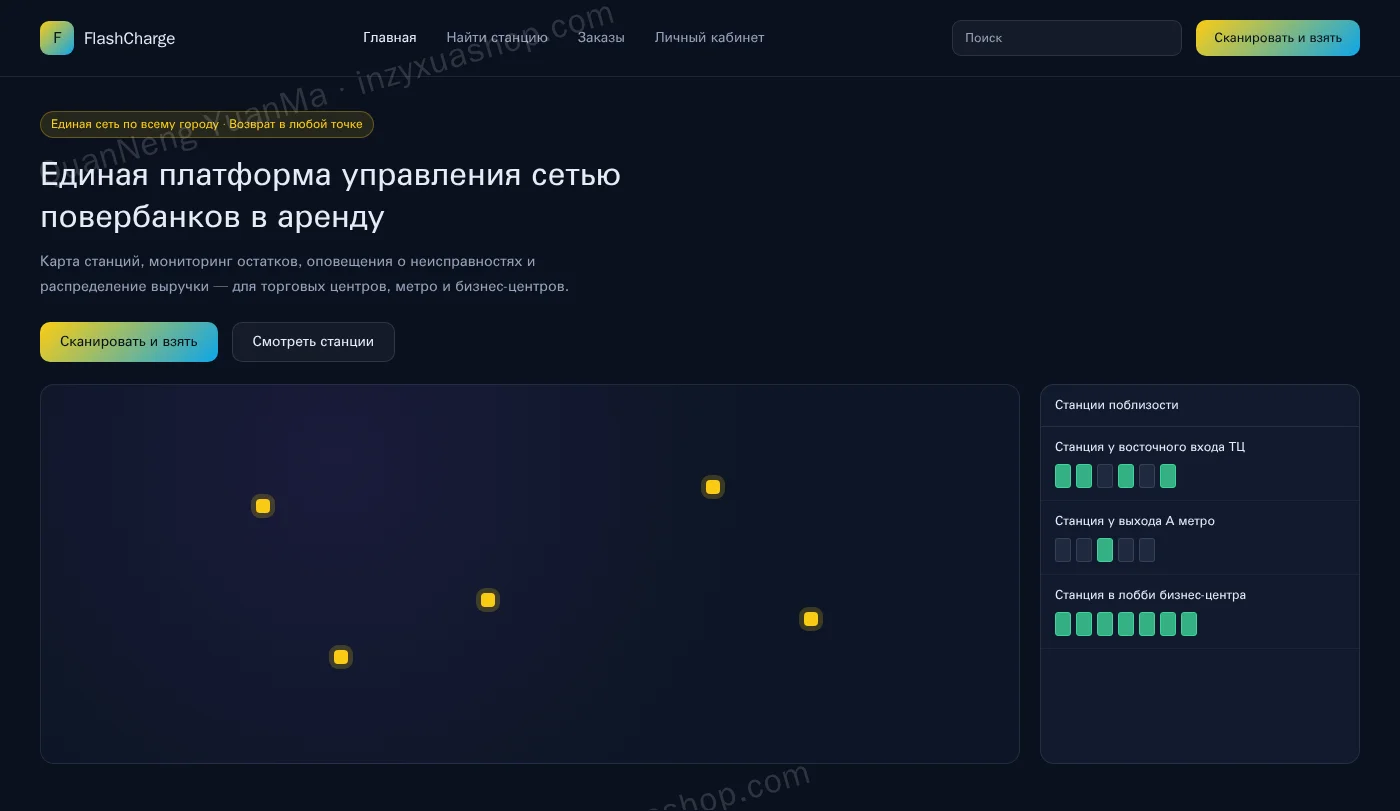Select Станция у восточного входа ТЦ
1400x811 pixels.
1200,464
